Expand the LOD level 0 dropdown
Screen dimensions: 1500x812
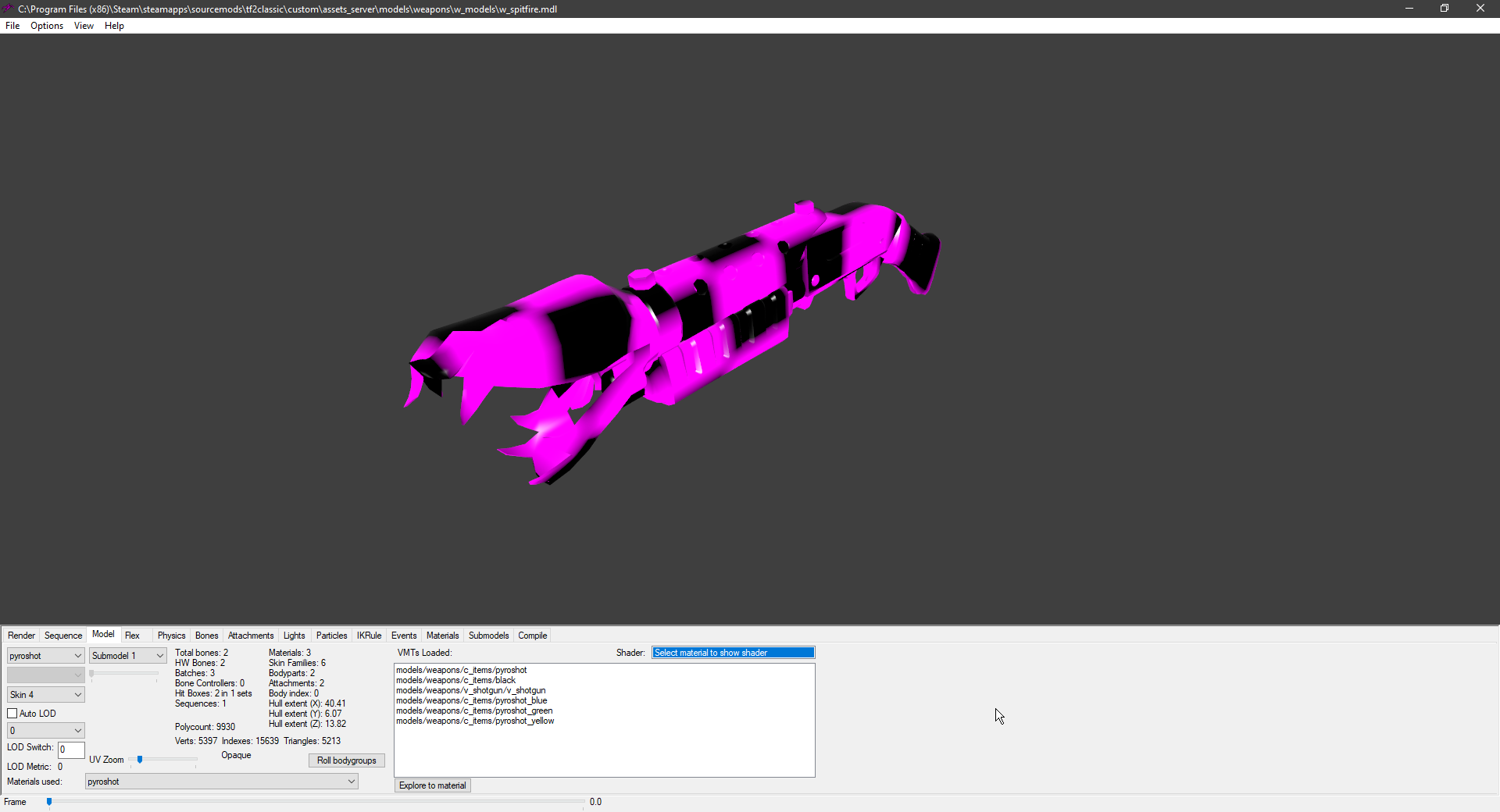coord(45,731)
